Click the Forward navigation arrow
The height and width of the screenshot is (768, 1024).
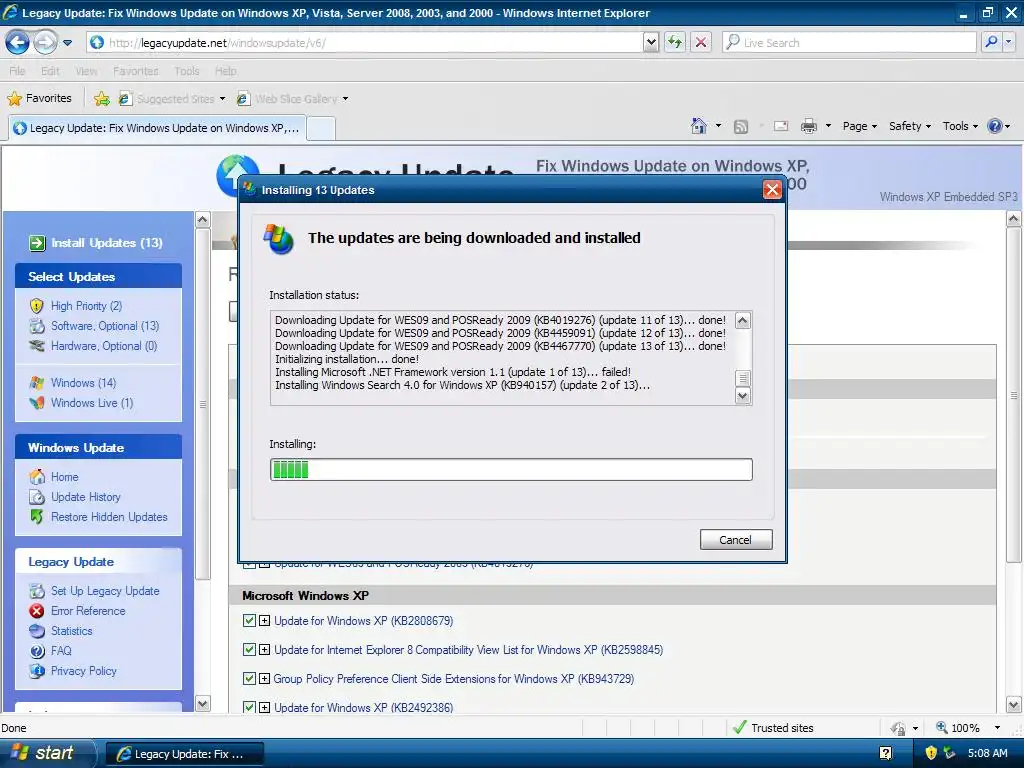pyautogui.click(x=45, y=43)
